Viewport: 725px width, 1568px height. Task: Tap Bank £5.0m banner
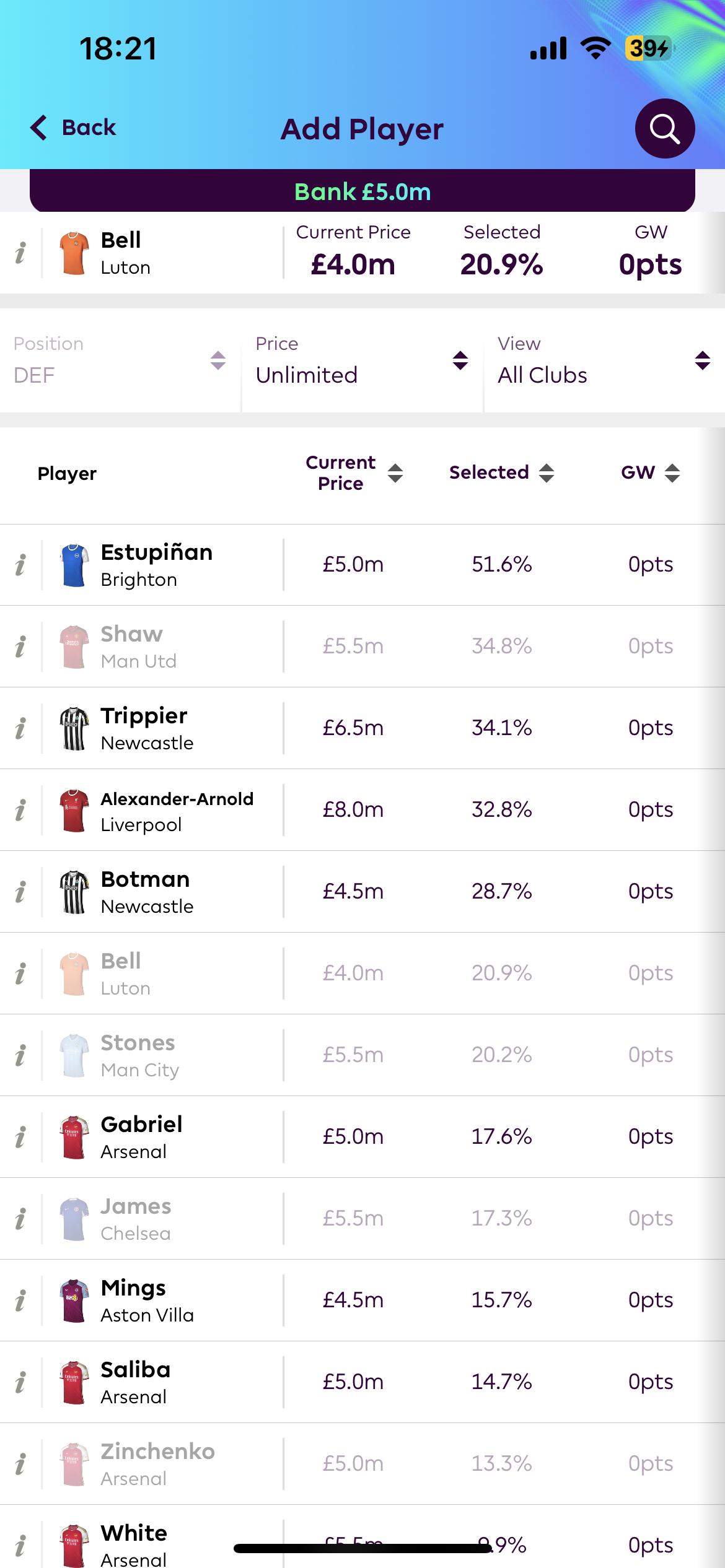coord(362,191)
